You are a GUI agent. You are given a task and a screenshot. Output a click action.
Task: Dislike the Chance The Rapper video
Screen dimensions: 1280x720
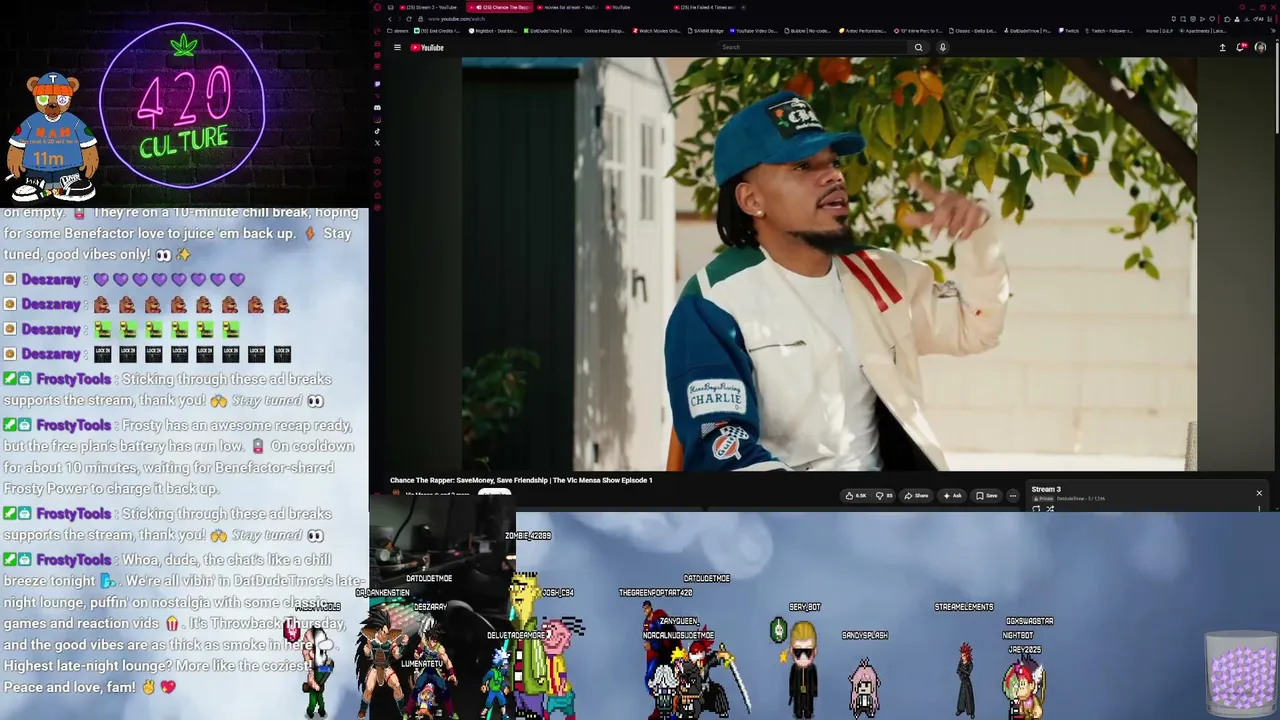[x=884, y=495]
